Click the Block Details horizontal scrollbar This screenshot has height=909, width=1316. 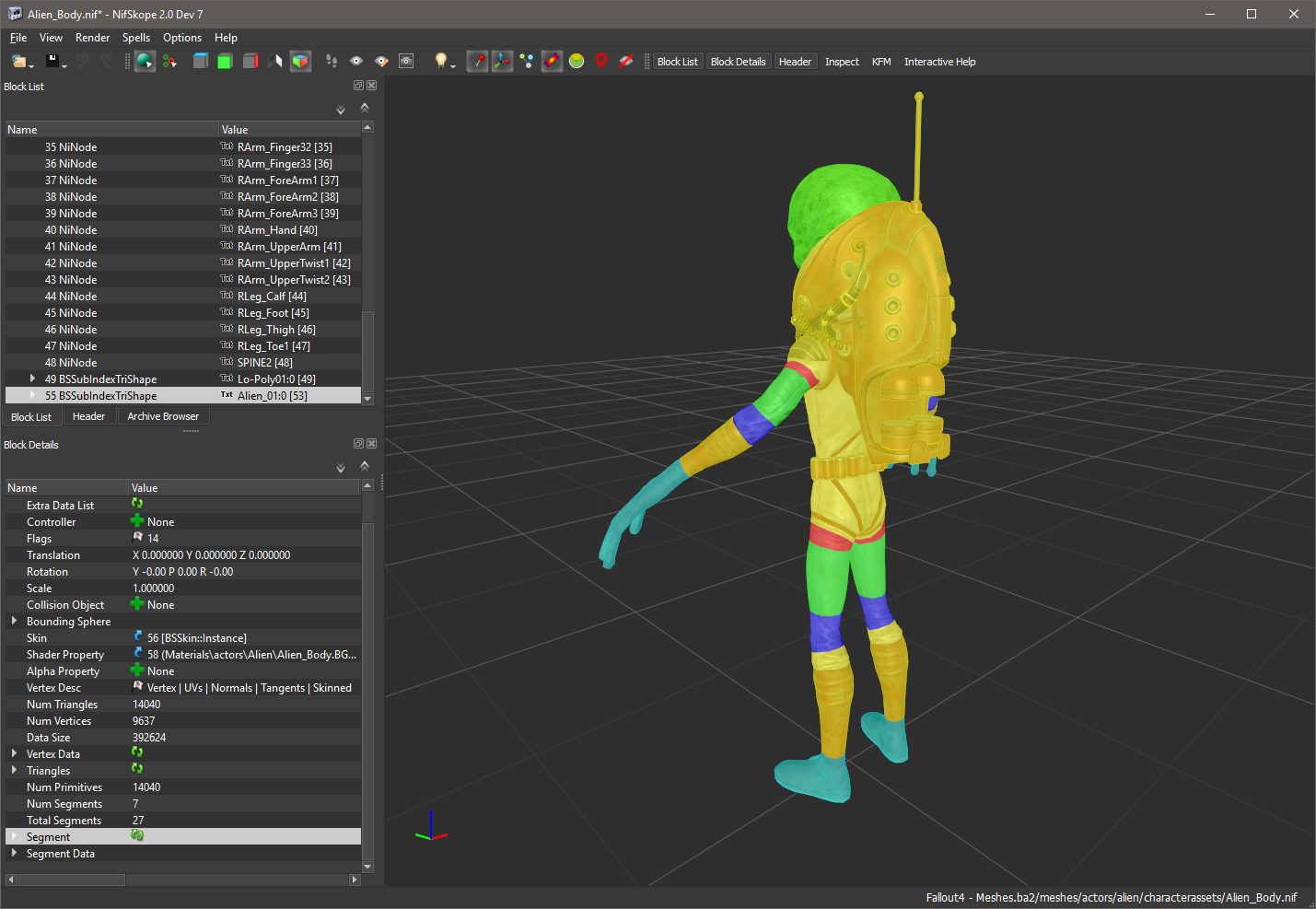tap(182, 880)
